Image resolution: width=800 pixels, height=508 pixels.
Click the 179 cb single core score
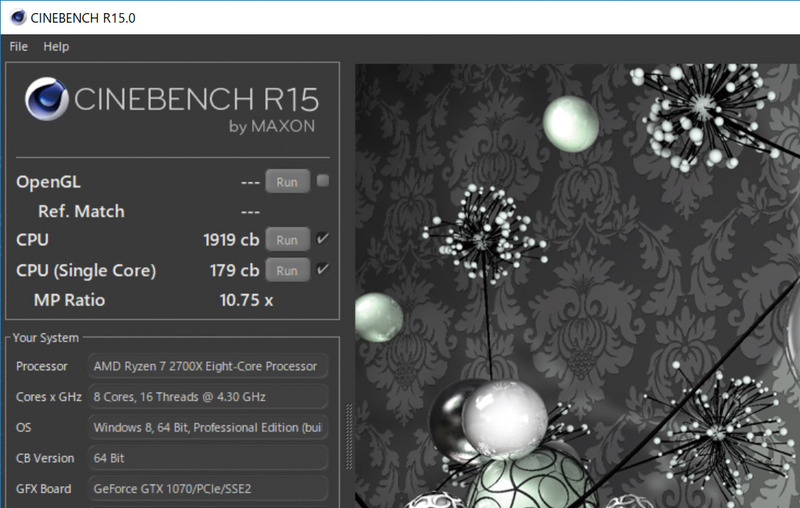click(234, 270)
